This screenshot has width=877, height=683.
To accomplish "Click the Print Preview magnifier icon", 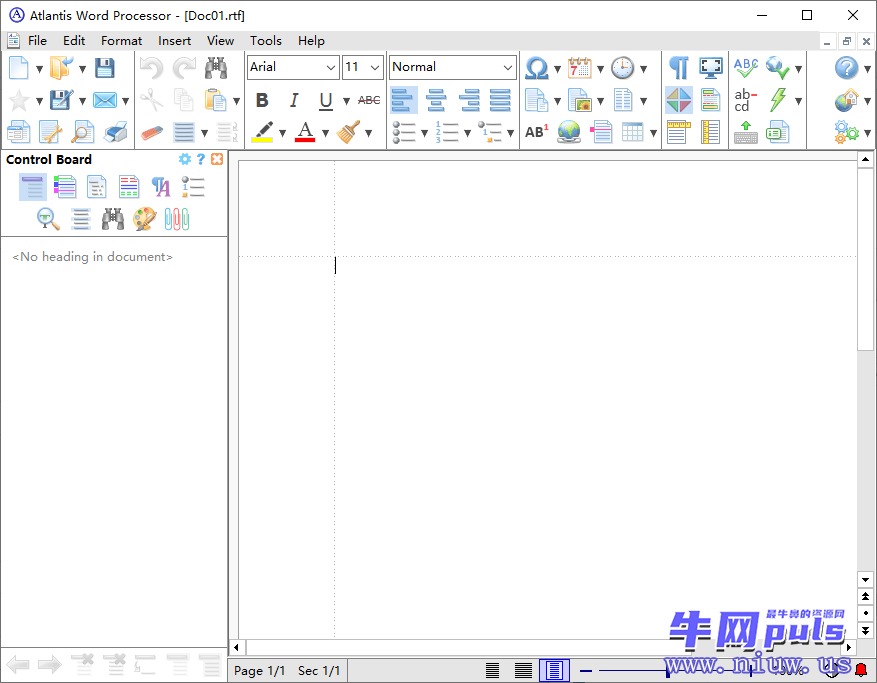I will (83, 133).
